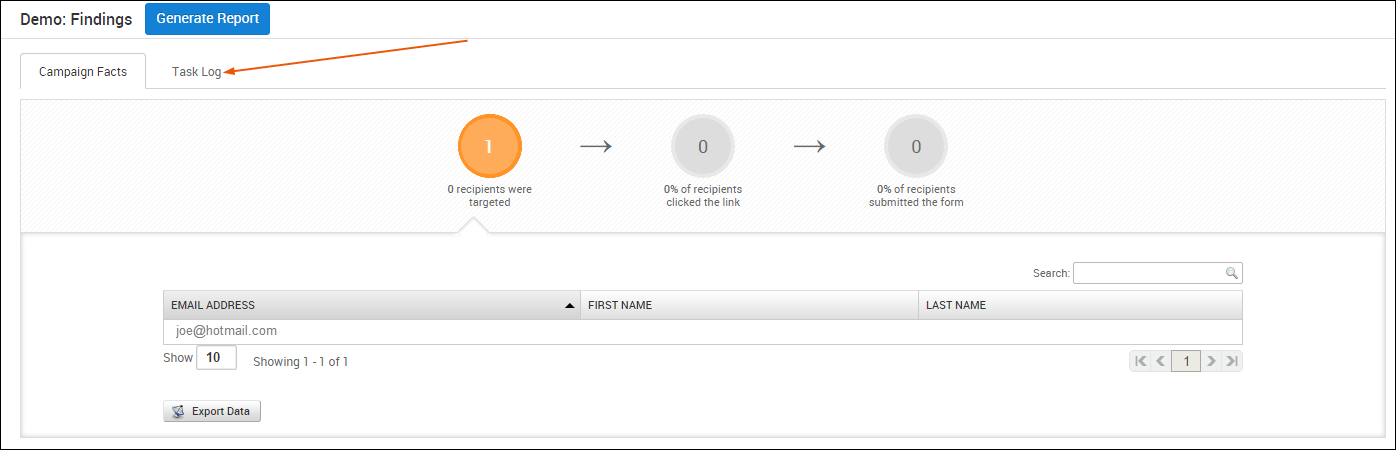This screenshot has height=450, width=1396.
Task: Focus the Search text field
Action: [1148, 273]
